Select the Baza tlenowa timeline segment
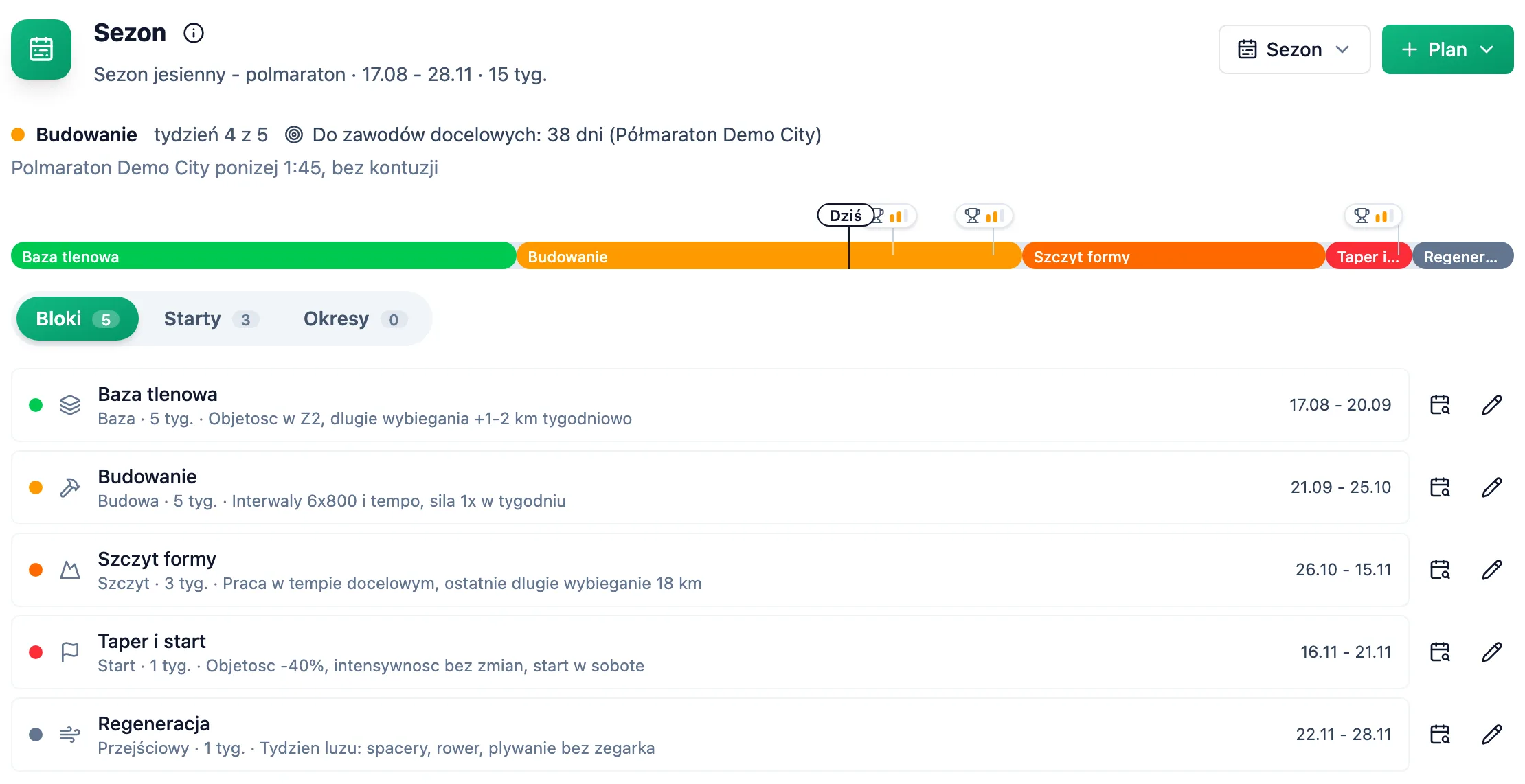The image size is (1525, 784). pos(263,255)
